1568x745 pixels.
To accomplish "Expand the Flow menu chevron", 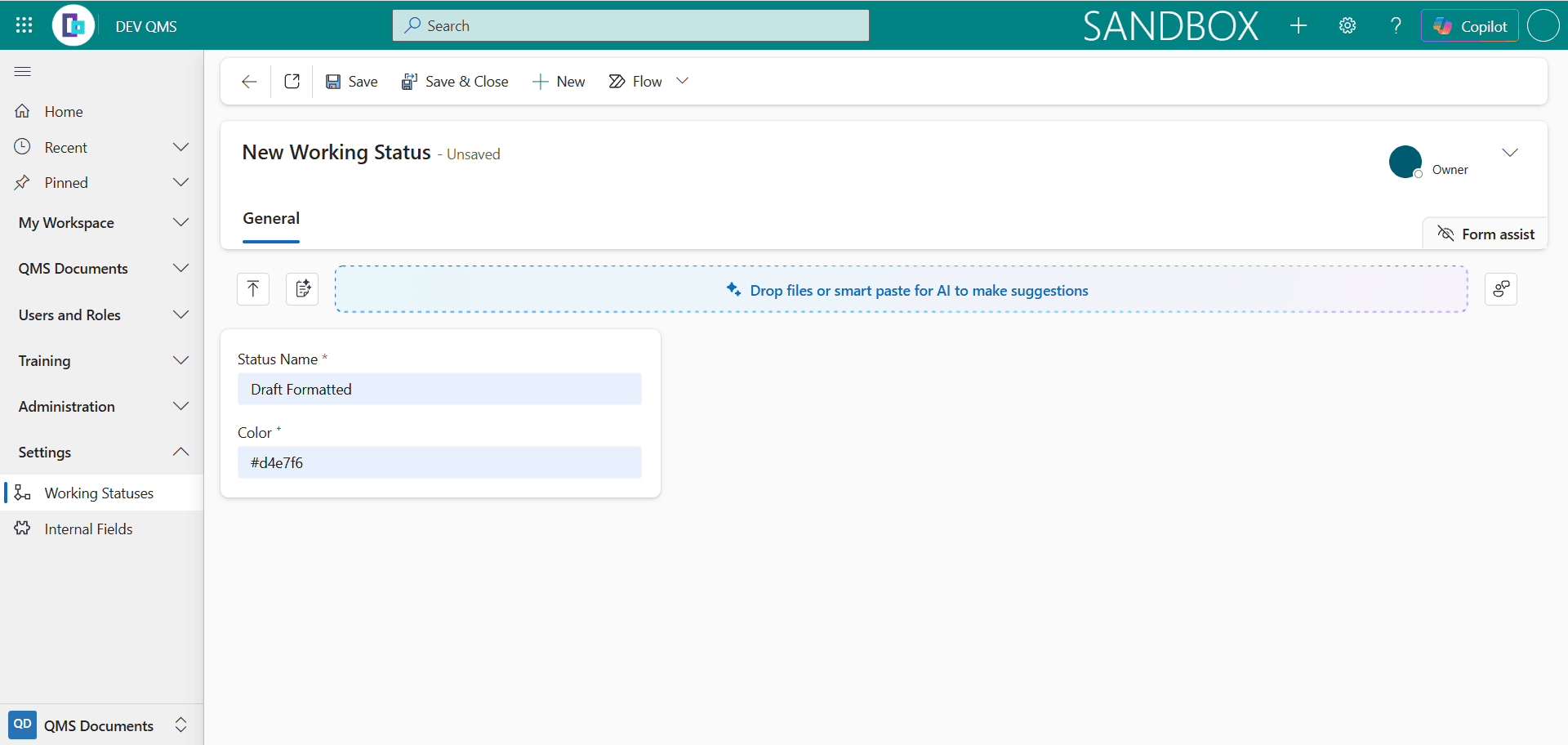I will 683,81.
